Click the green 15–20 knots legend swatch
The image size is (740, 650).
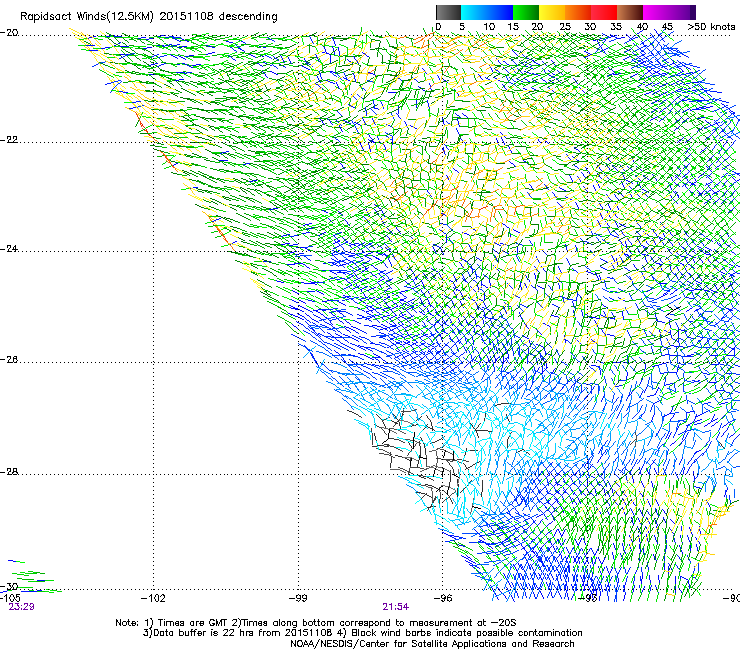(x=526, y=12)
